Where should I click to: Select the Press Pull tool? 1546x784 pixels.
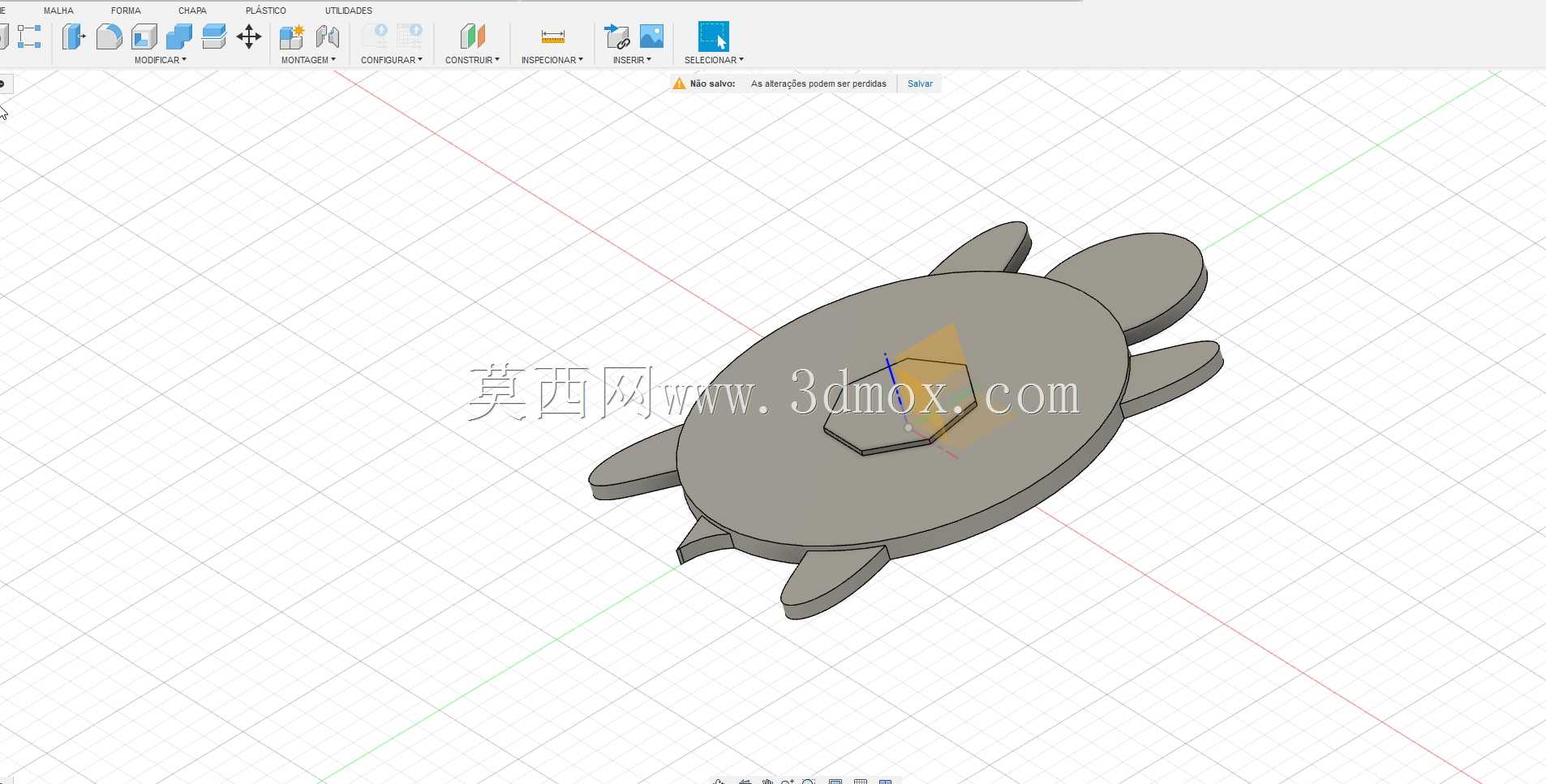74,36
